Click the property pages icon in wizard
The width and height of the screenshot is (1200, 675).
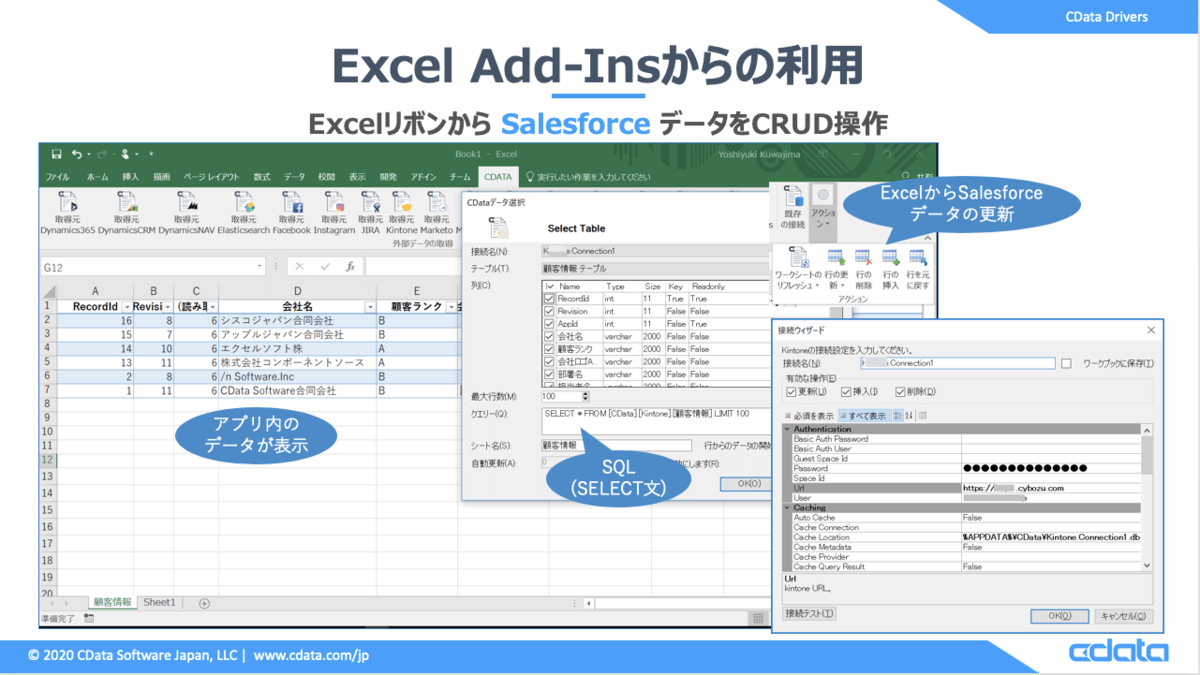click(x=922, y=415)
